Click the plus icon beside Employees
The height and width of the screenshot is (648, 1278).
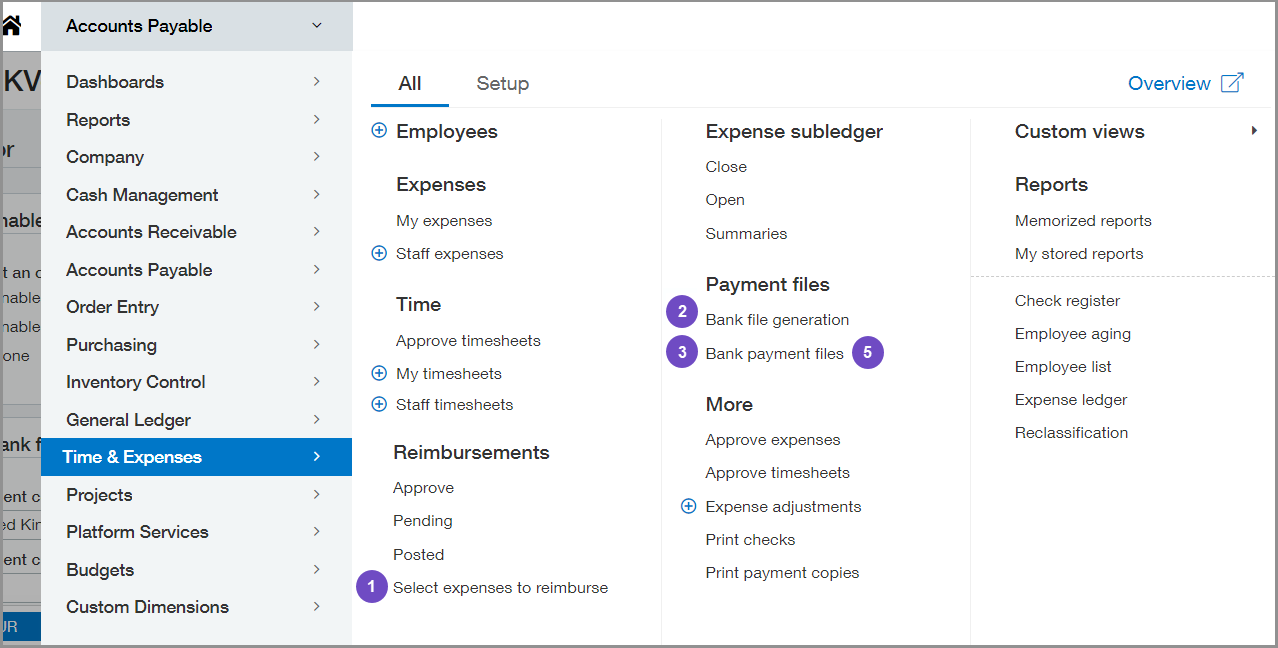(x=379, y=131)
